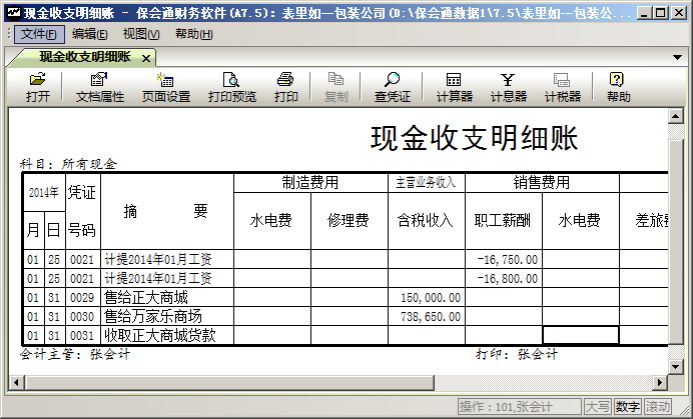The height and width of the screenshot is (419, 693).
Task: Toggle the 大写 caps lock indicator
Action: [x=597, y=407]
